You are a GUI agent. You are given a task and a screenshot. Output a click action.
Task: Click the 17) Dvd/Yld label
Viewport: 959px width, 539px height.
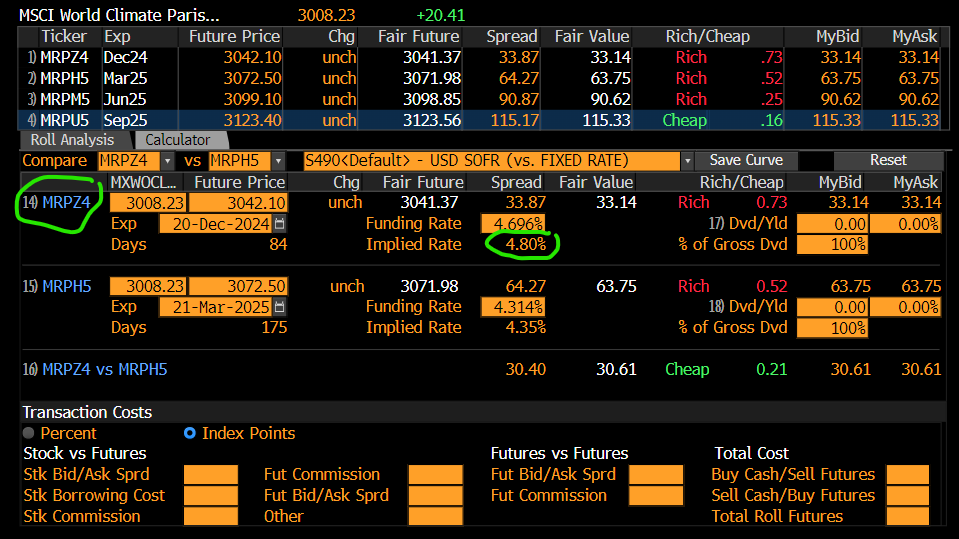[748, 224]
